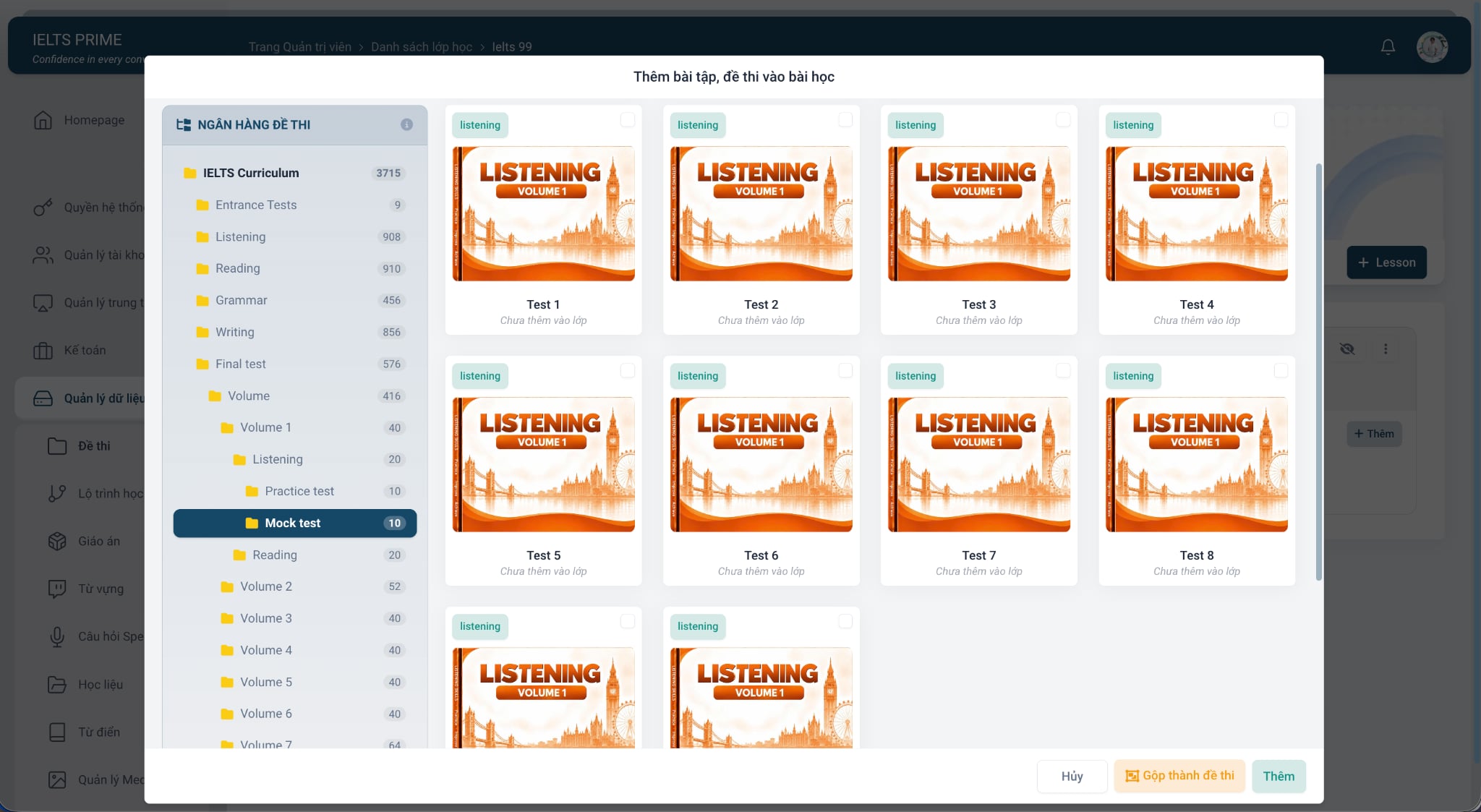Image resolution: width=1481 pixels, height=812 pixels.
Task: Click the Lộ trình học route icon
Action: tap(57, 494)
